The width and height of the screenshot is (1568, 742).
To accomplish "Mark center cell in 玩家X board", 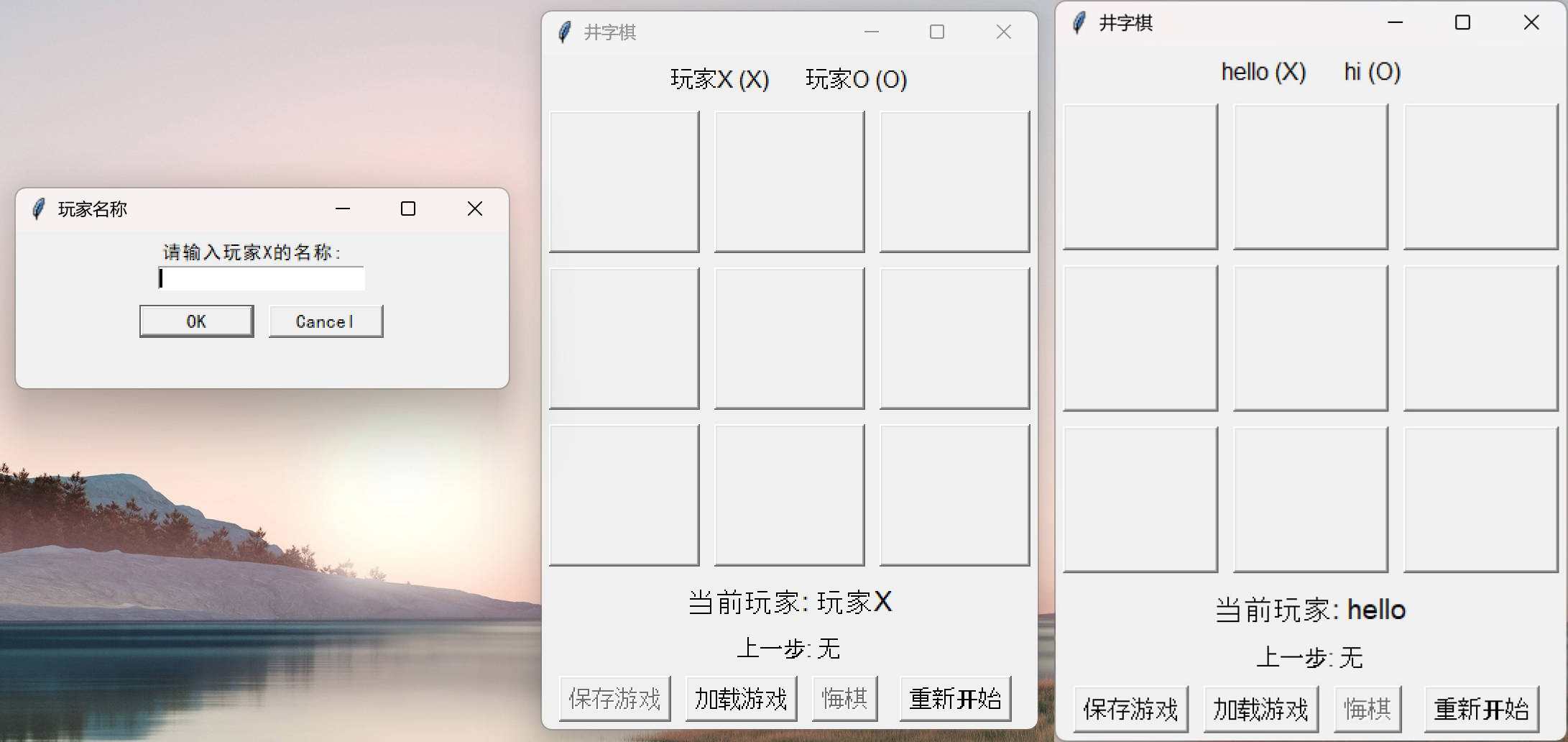I will pyautogui.click(x=790, y=339).
